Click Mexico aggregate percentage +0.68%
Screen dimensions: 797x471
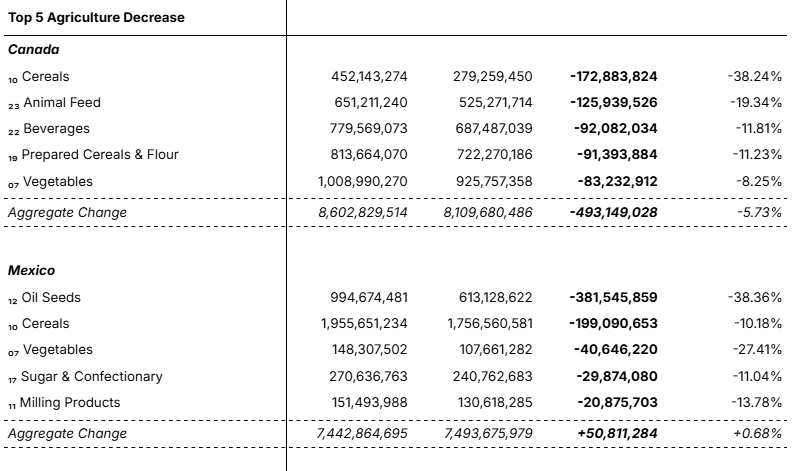coord(757,434)
